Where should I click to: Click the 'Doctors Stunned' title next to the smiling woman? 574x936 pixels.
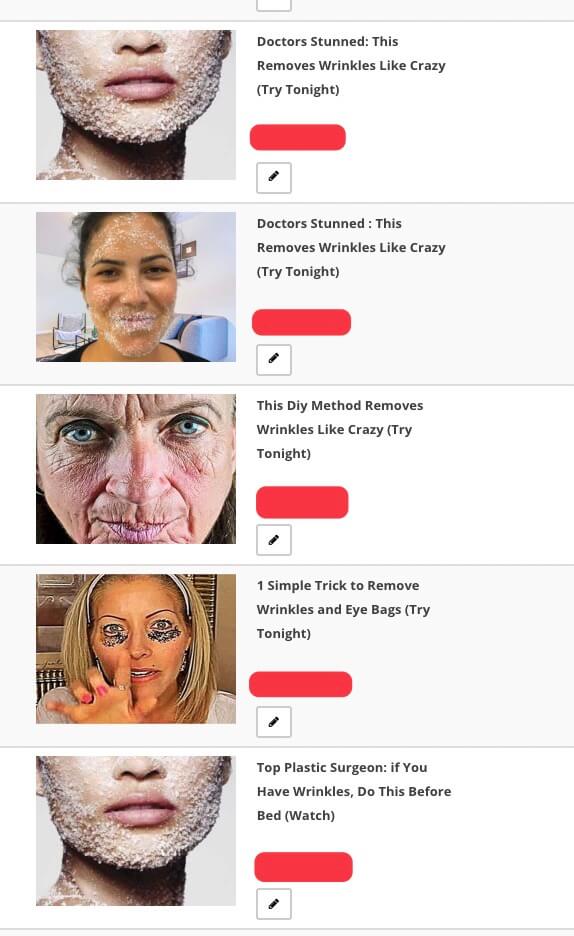click(351, 247)
